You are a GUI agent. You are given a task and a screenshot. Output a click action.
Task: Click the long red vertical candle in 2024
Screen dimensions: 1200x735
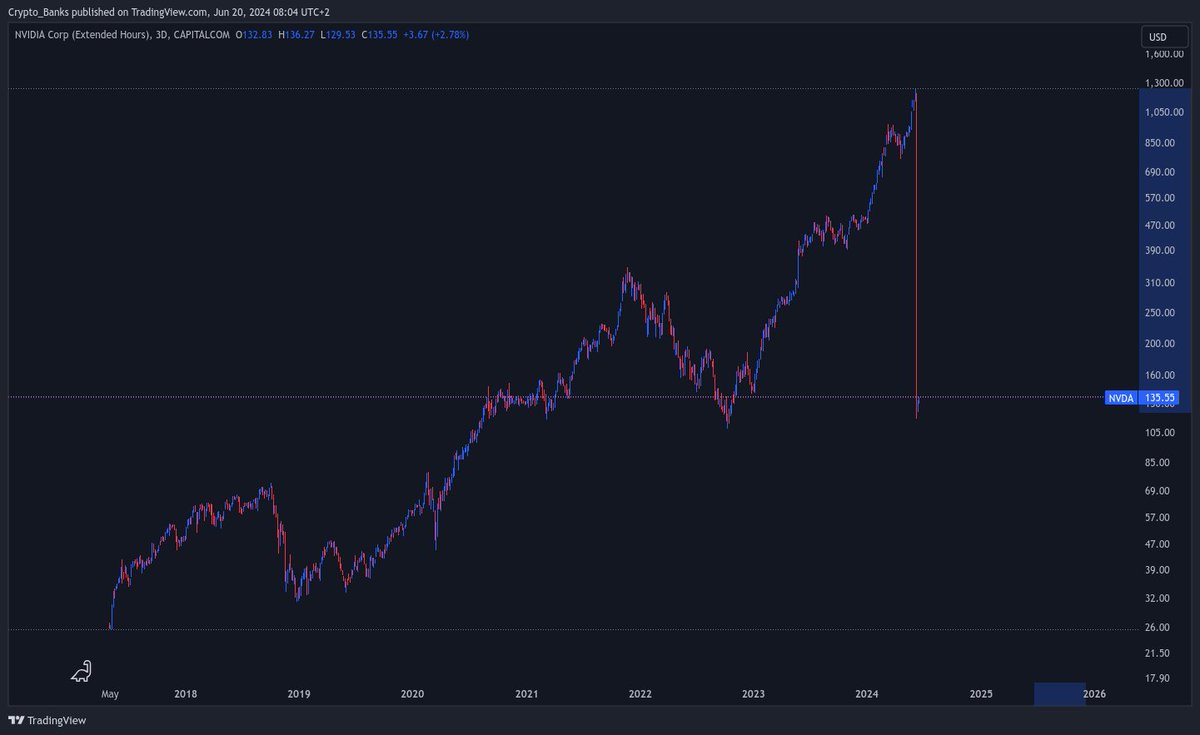pos(917,255)
